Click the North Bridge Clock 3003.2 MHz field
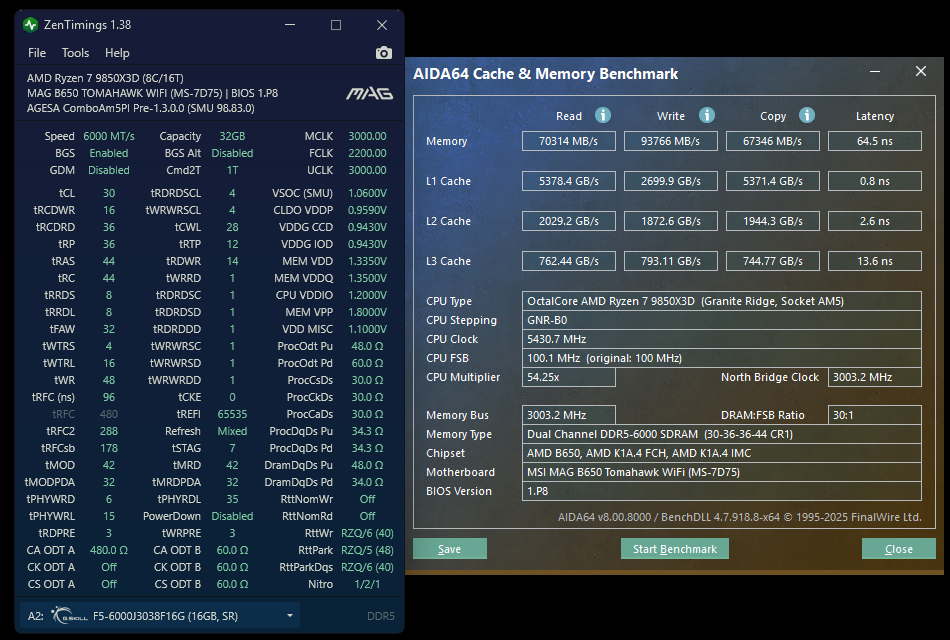 coord(875,377)
